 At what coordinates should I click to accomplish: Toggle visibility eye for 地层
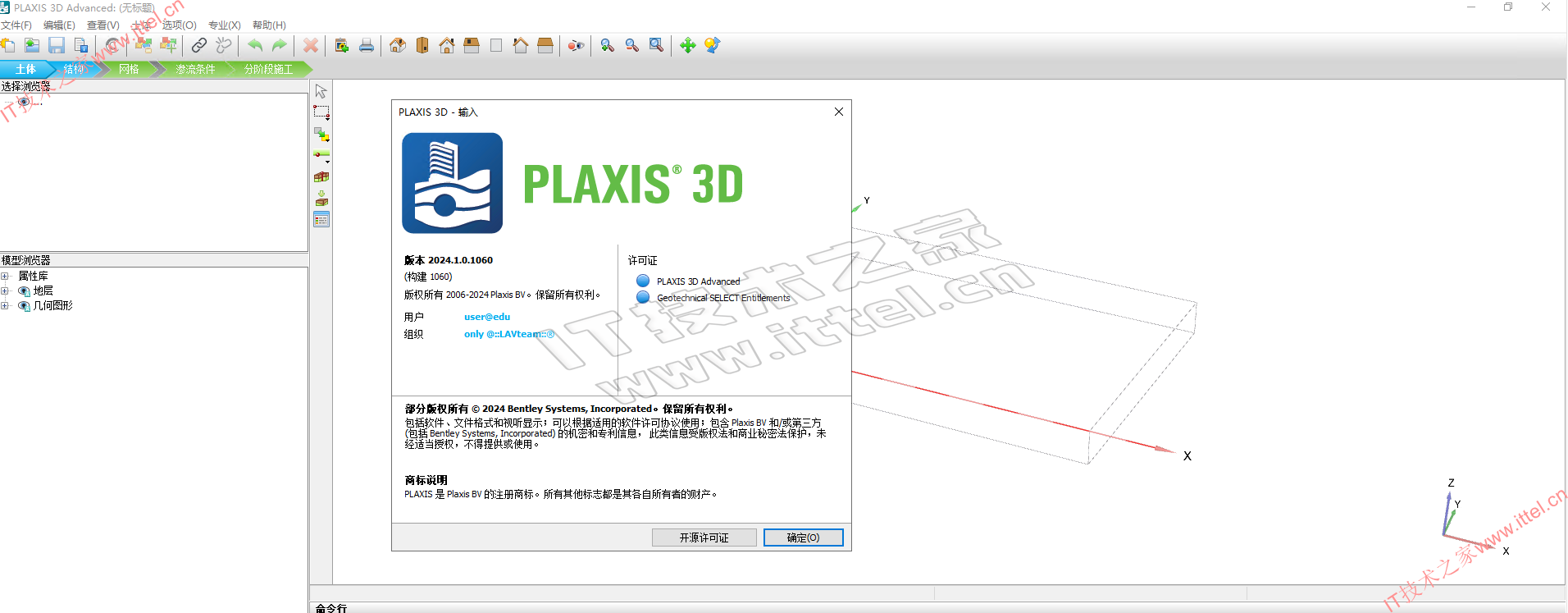[x=24, y=291]
